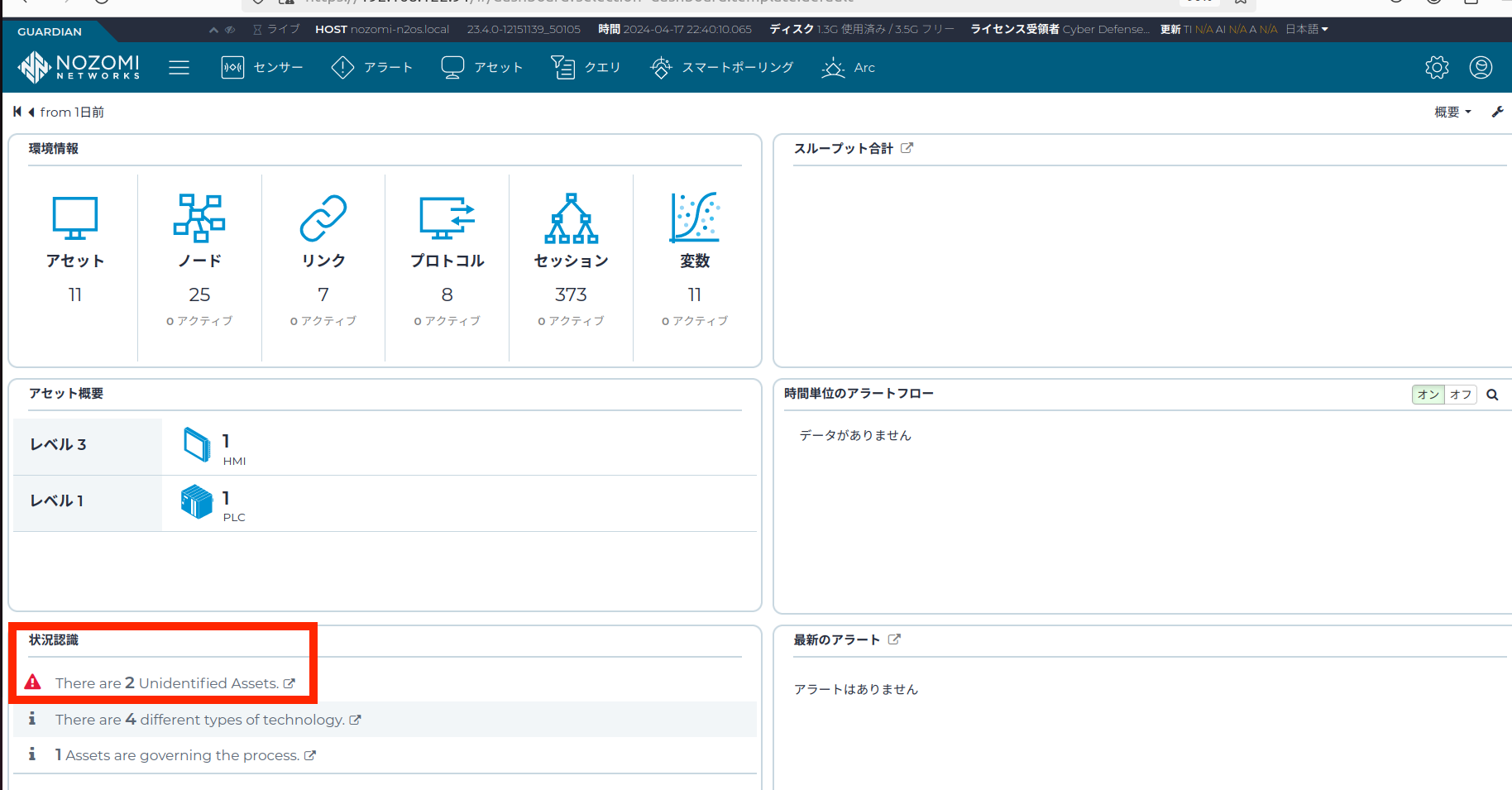Open the 4 different types of technology link
This screenshot has width=1512, height=790.
(x=208, y=720)
